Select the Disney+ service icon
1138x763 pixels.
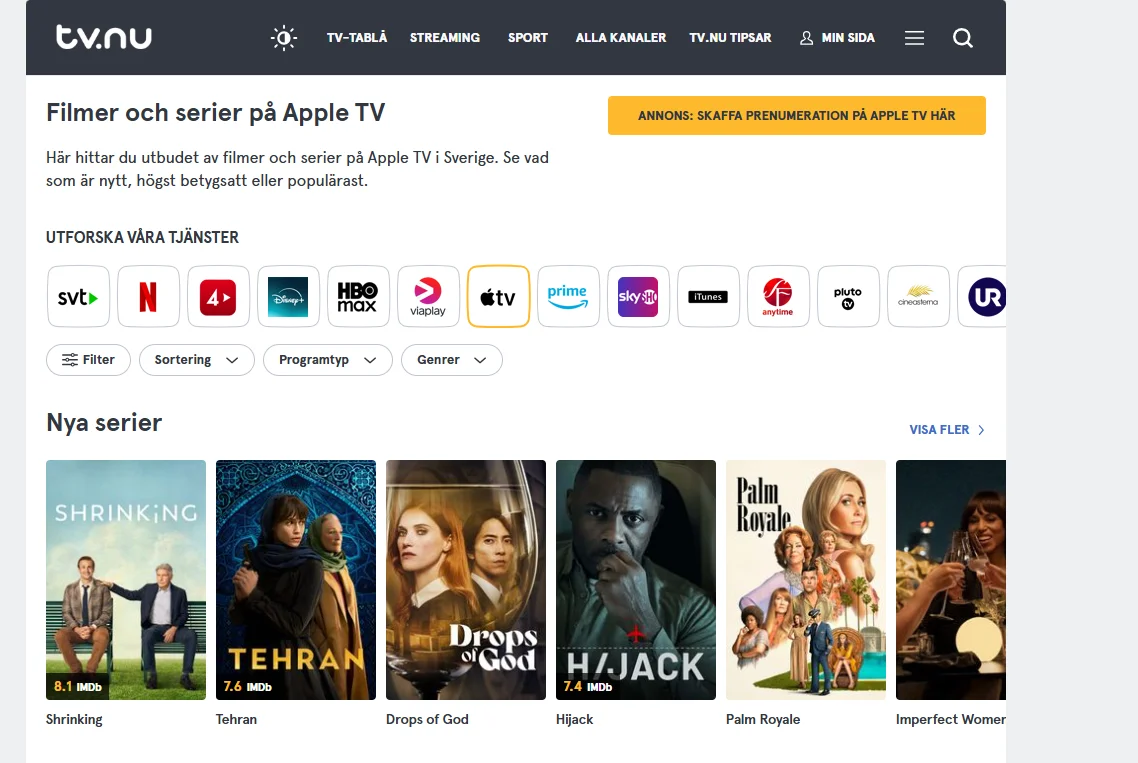(x=288, y=296)
